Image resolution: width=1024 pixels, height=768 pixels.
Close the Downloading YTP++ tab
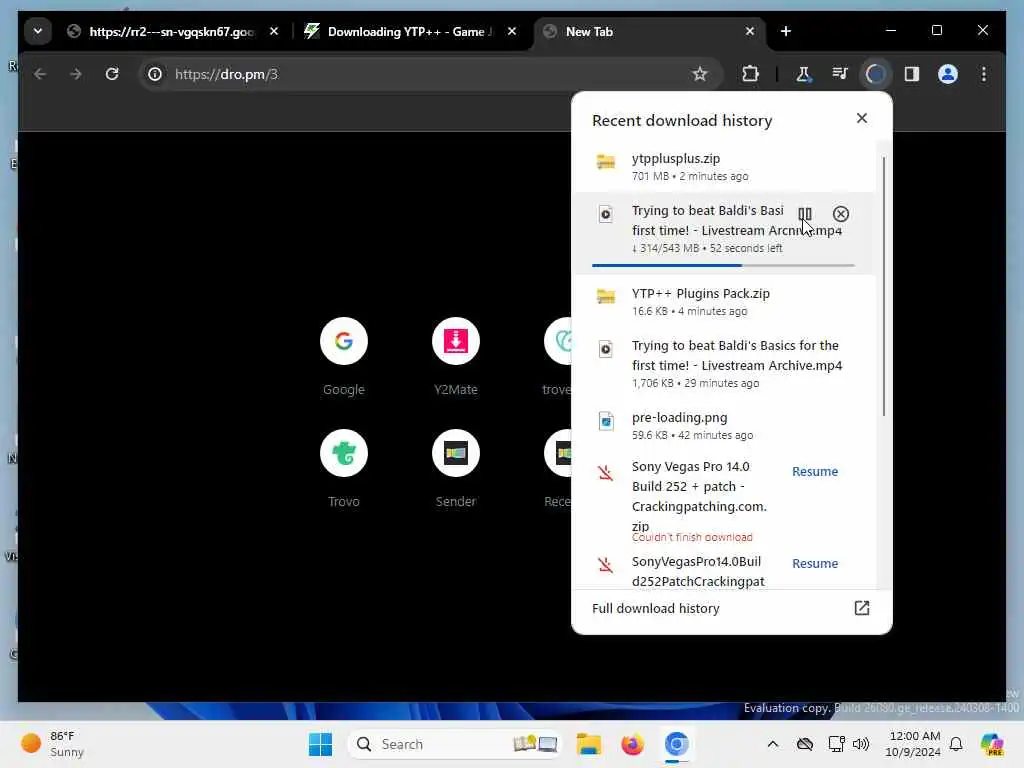coord(511,31)
